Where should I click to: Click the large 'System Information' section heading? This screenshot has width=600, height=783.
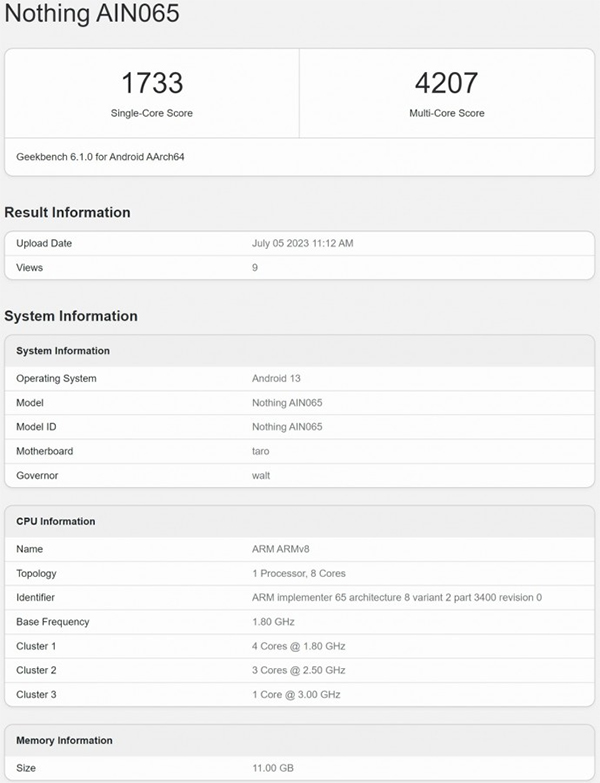tap(71, 316)
